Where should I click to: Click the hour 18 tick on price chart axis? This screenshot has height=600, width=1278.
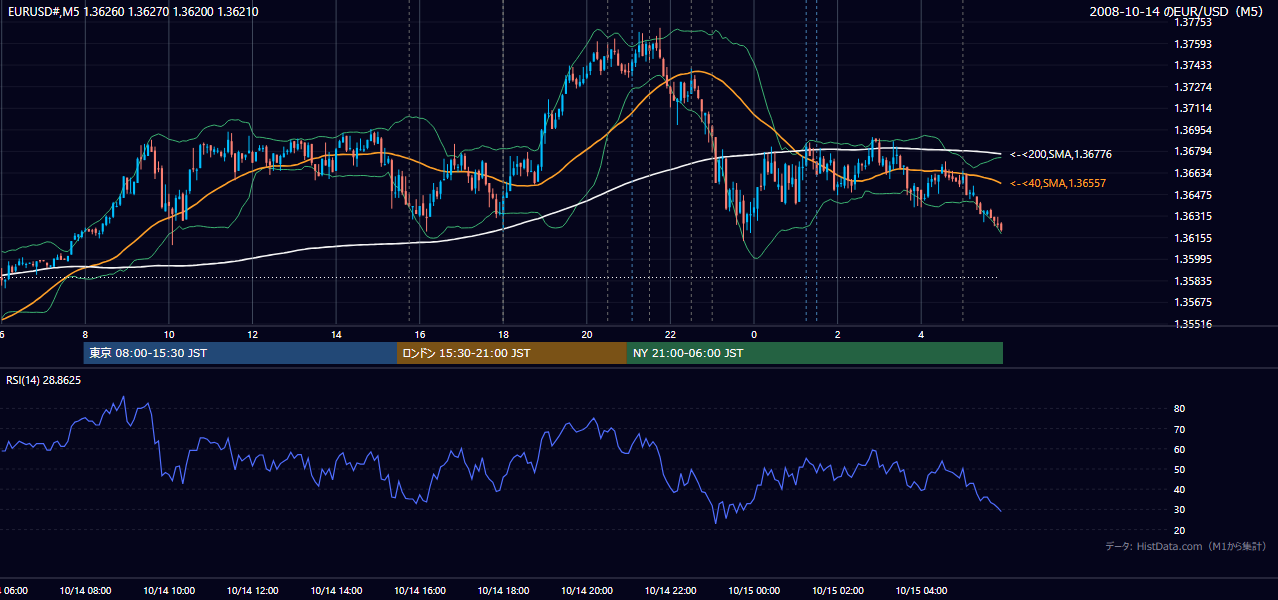pos(503,335)
